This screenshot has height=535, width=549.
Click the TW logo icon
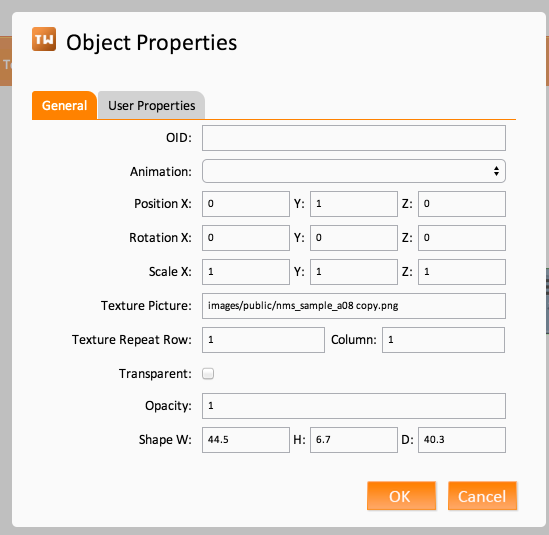[44, 39]
